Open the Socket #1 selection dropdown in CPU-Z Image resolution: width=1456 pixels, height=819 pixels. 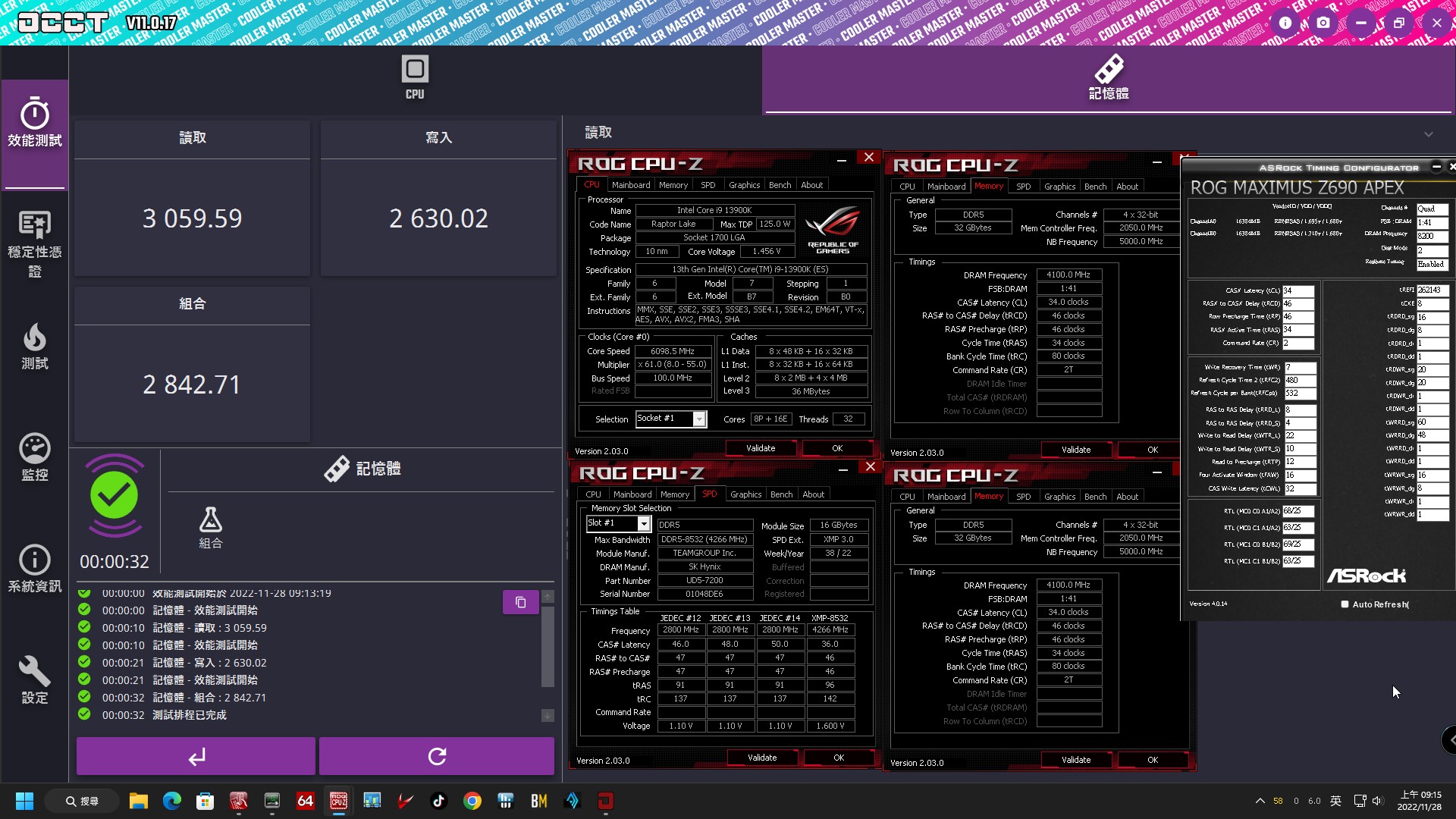[x=699, y=419]
